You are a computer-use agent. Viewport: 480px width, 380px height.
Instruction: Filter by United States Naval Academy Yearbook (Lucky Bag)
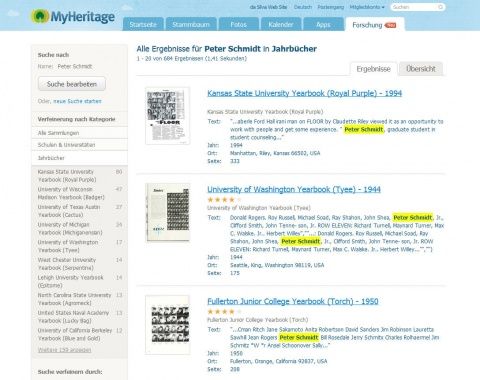click(73, 317)
